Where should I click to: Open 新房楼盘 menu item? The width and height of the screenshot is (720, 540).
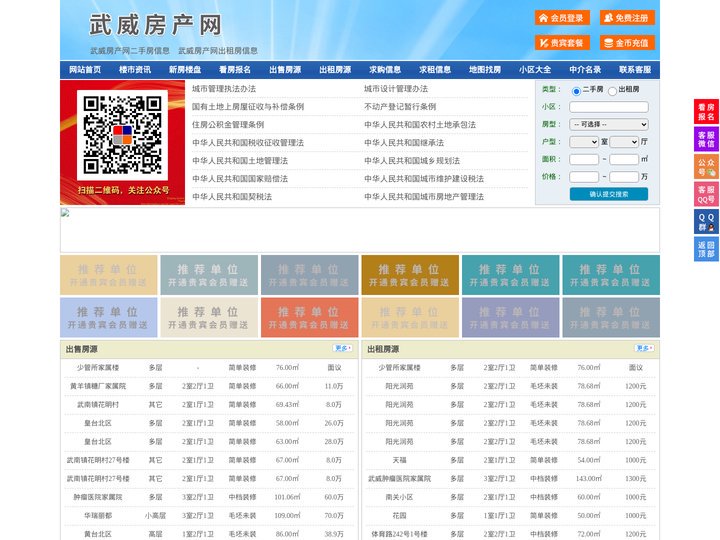[185, 70]
